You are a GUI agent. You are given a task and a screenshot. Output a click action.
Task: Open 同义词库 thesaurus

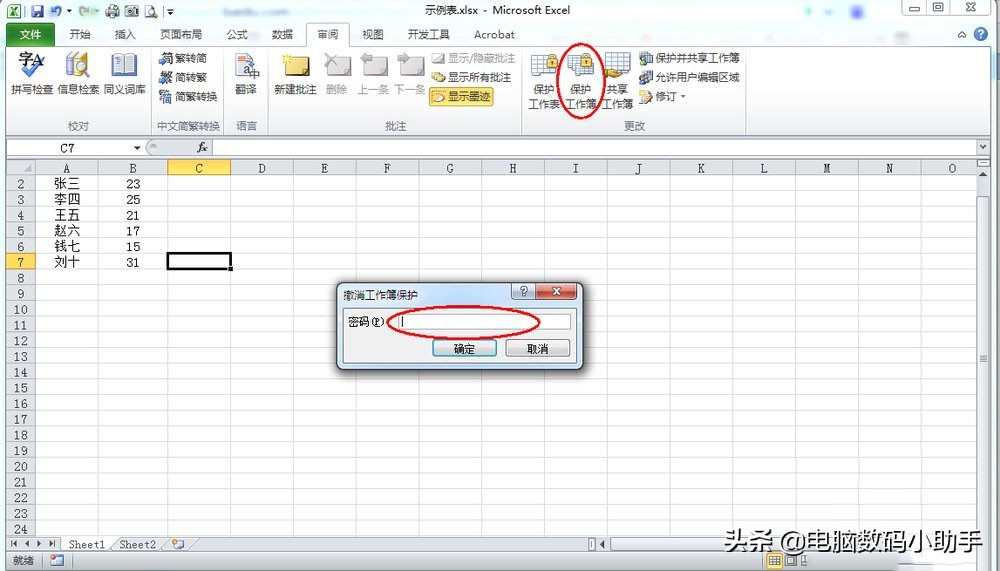(x=124, y=73)
